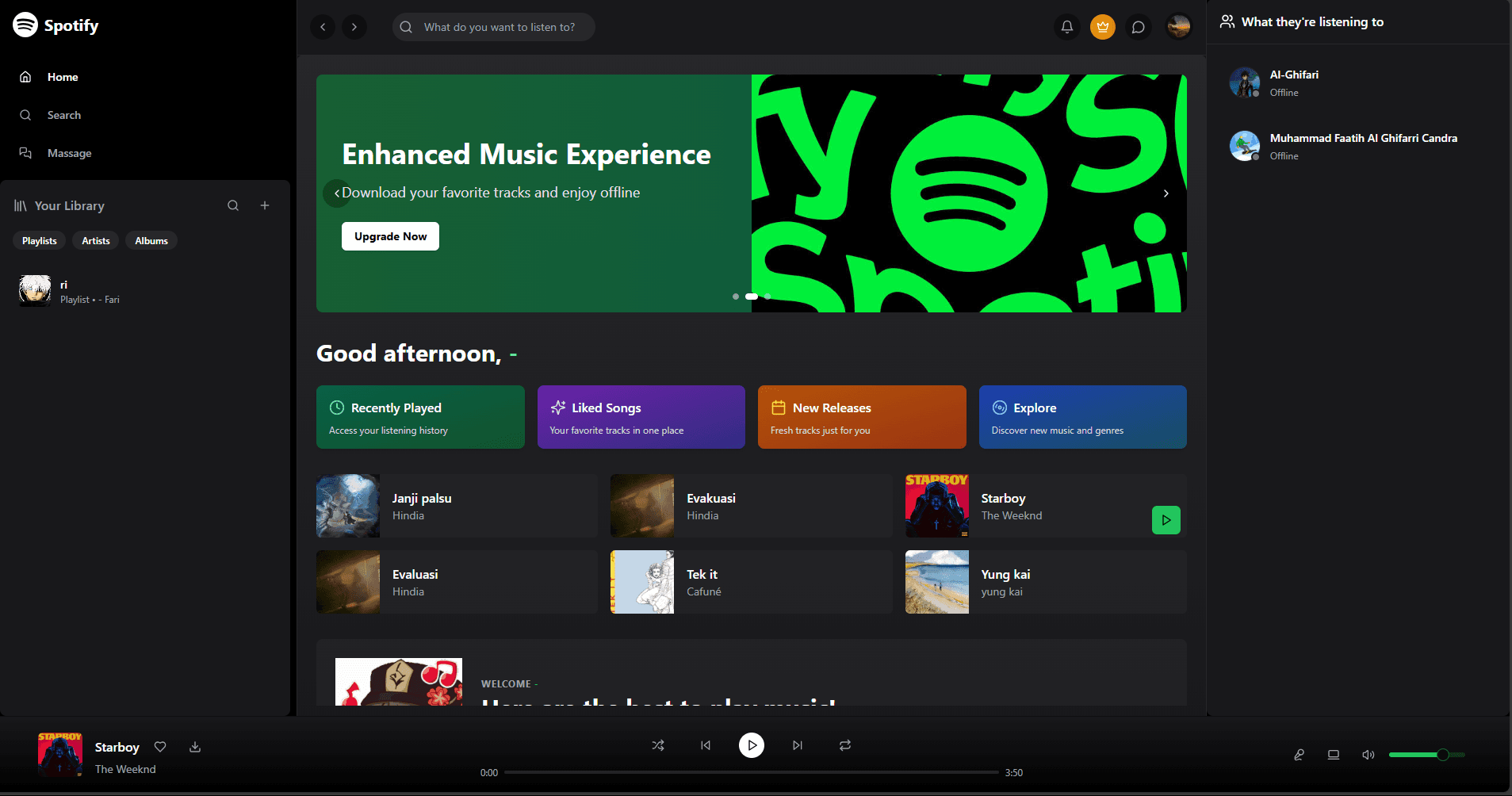The height and width of the screenshot is (796, 1512).
Task: Mute volume with the speaker icon
Action: [x=1368, y=755]
